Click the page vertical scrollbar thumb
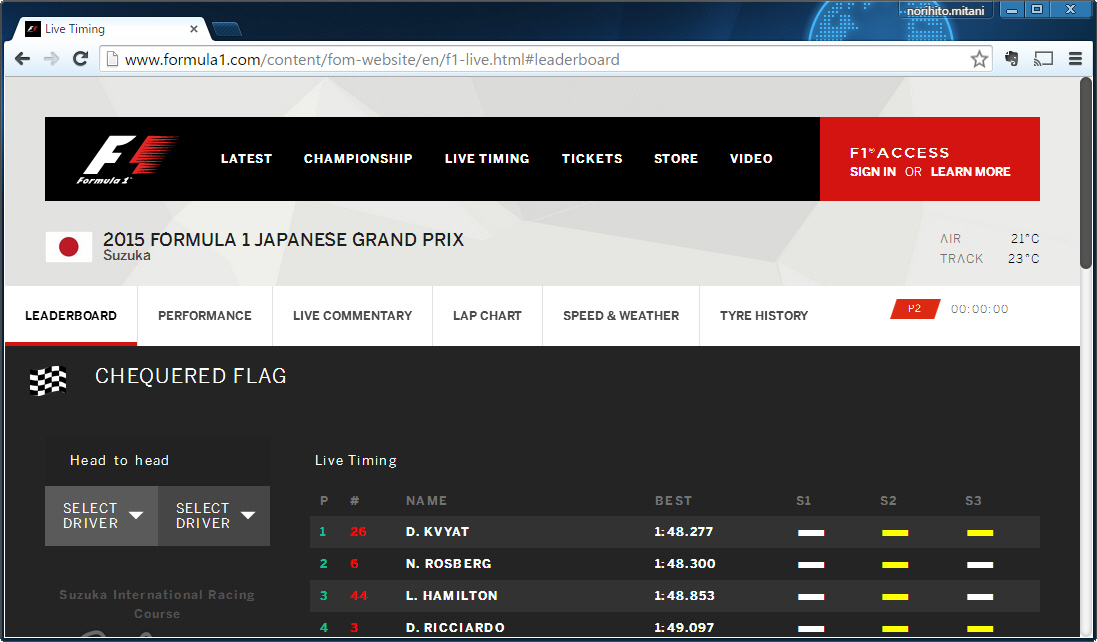Viewport: 1097px width, 642px height. click(x=1086, y=173)
